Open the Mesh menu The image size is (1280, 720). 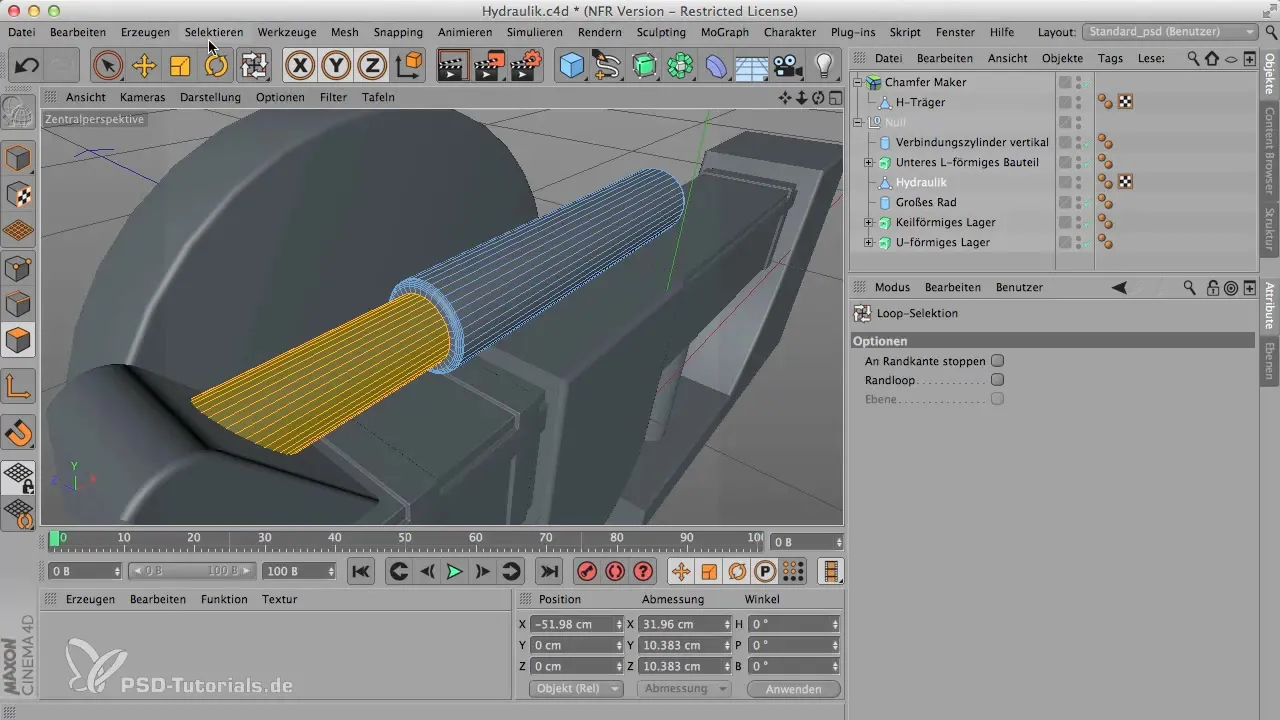tap(344, 32)
